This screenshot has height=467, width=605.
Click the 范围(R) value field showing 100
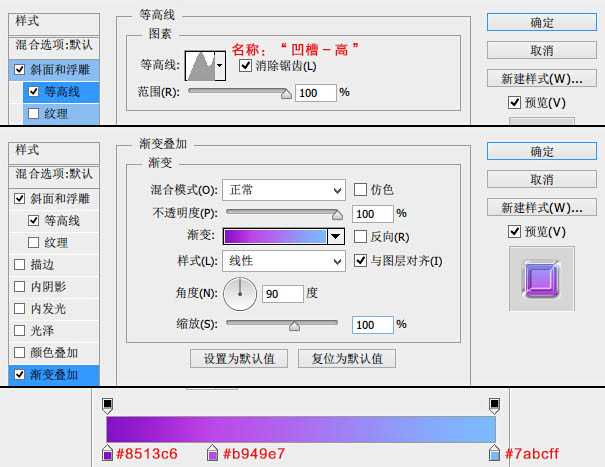pyautogui.click(x=316, y=93)
